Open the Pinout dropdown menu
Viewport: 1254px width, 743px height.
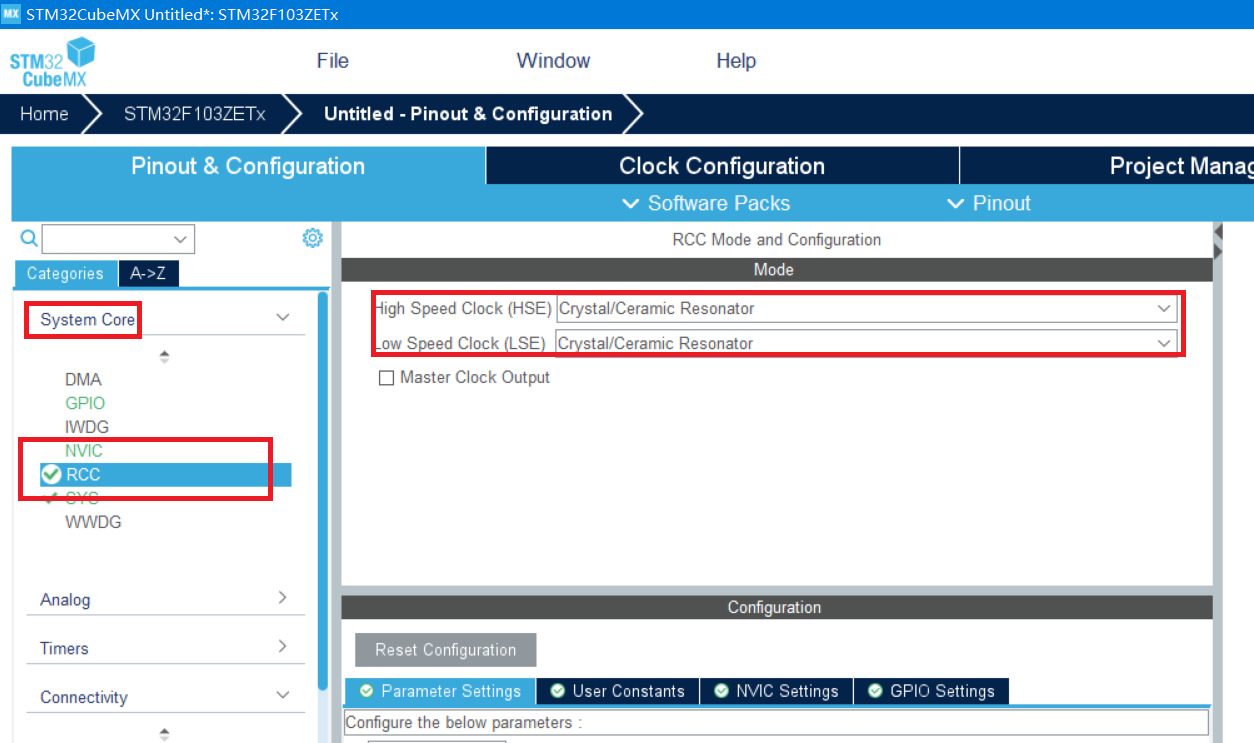click(x=988, y=203)
